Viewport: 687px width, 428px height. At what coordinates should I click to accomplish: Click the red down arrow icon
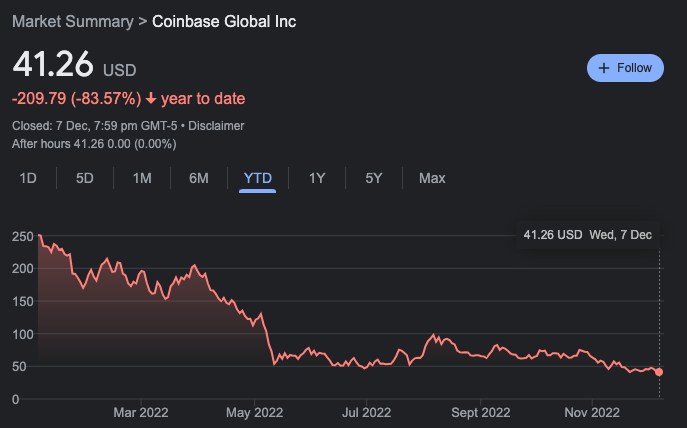point(151,99)
